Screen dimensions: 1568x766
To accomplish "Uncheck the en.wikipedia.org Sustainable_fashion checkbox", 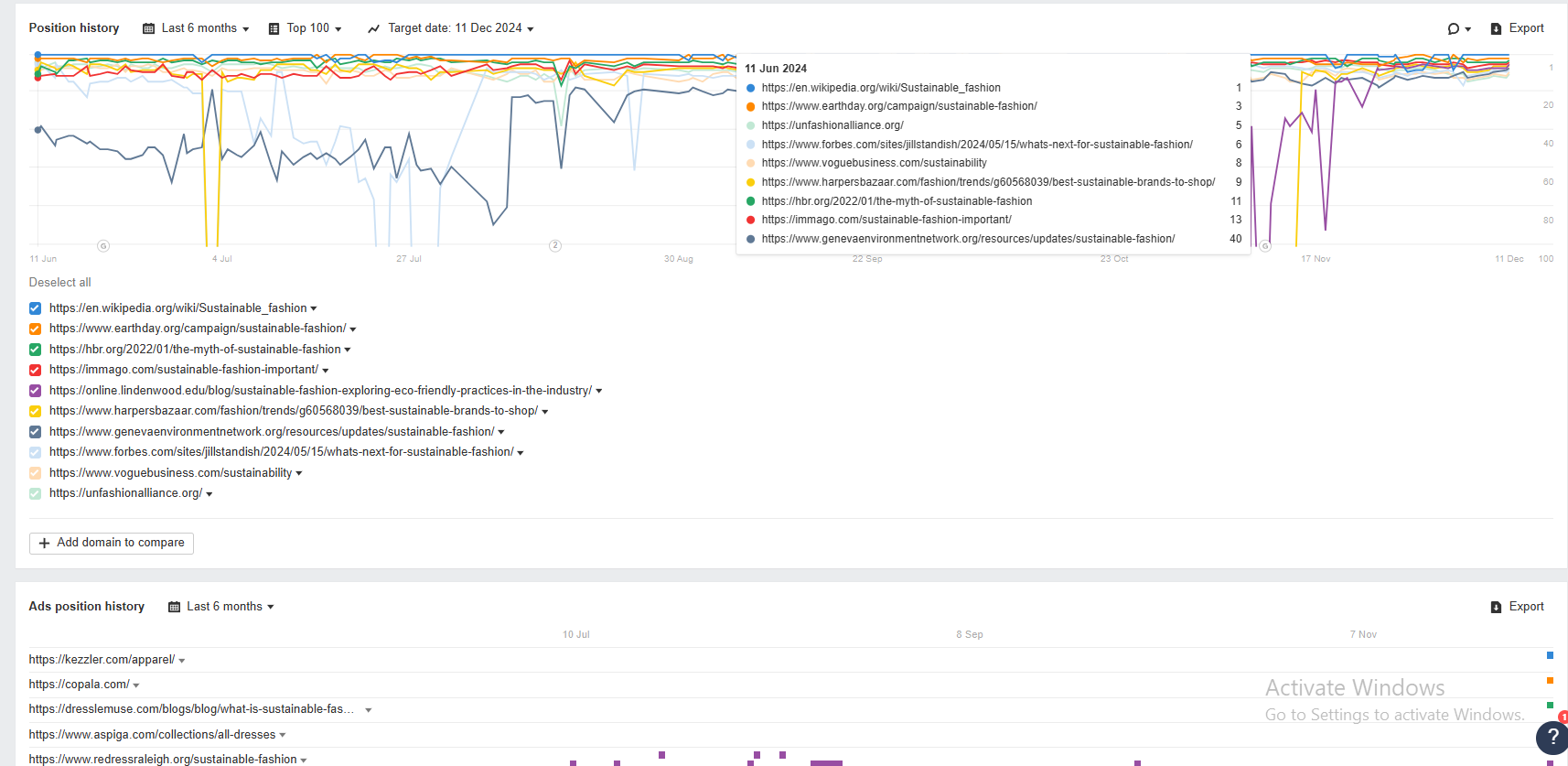I will [35, 308].
